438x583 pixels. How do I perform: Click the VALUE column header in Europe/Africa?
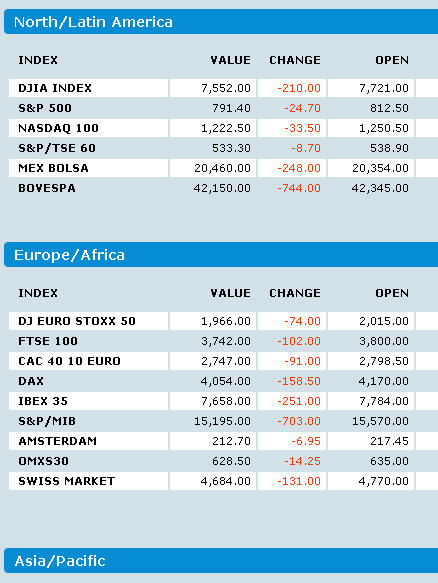coord(231,293)
